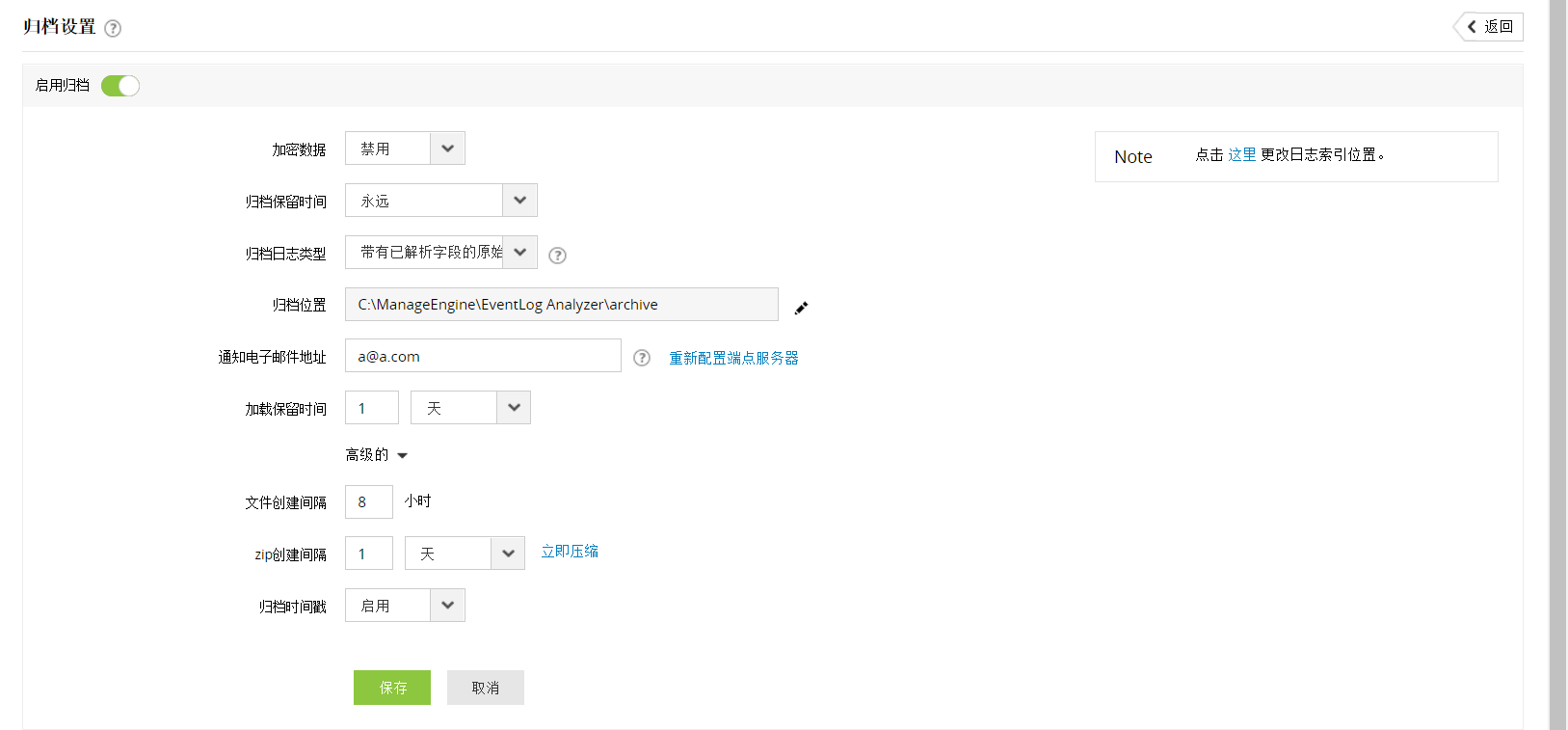Click the 重新配置端点服务器 link
The image size is (1568, 730).
733,358
